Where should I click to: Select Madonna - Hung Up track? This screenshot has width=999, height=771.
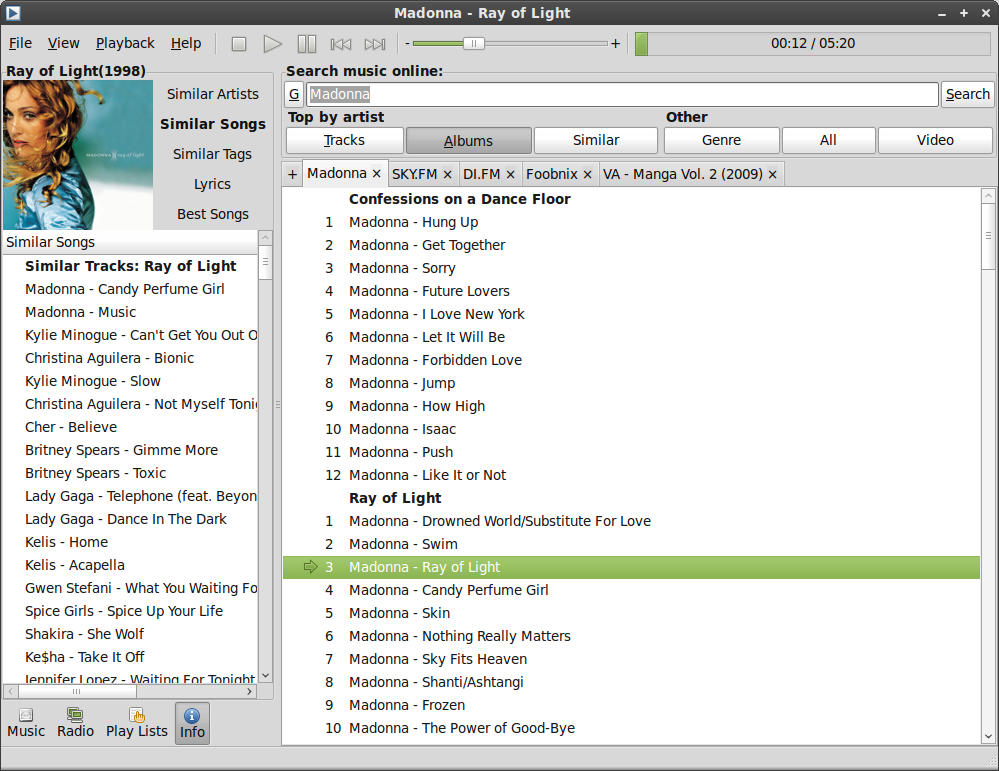click(631, 222)
